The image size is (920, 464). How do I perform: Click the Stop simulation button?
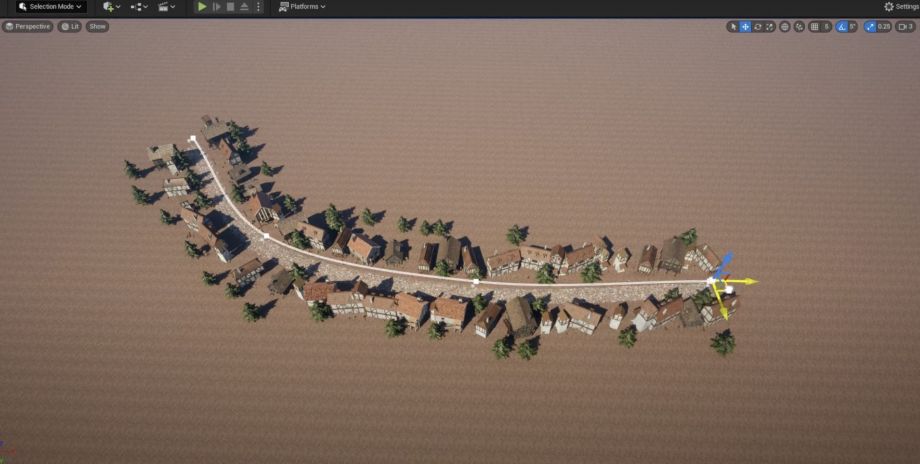231,7
